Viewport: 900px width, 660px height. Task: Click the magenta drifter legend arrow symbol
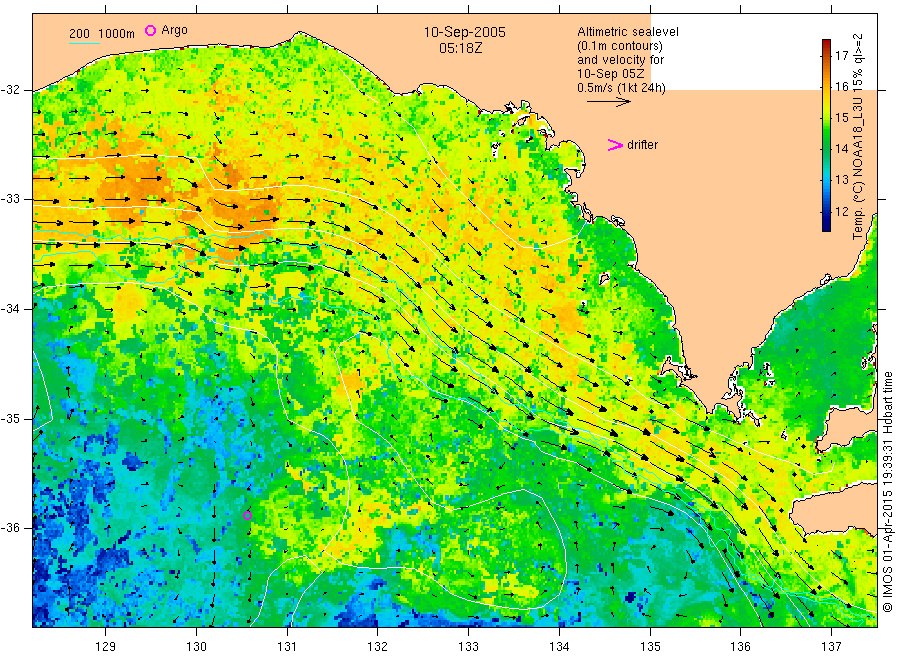coord(615,145)
